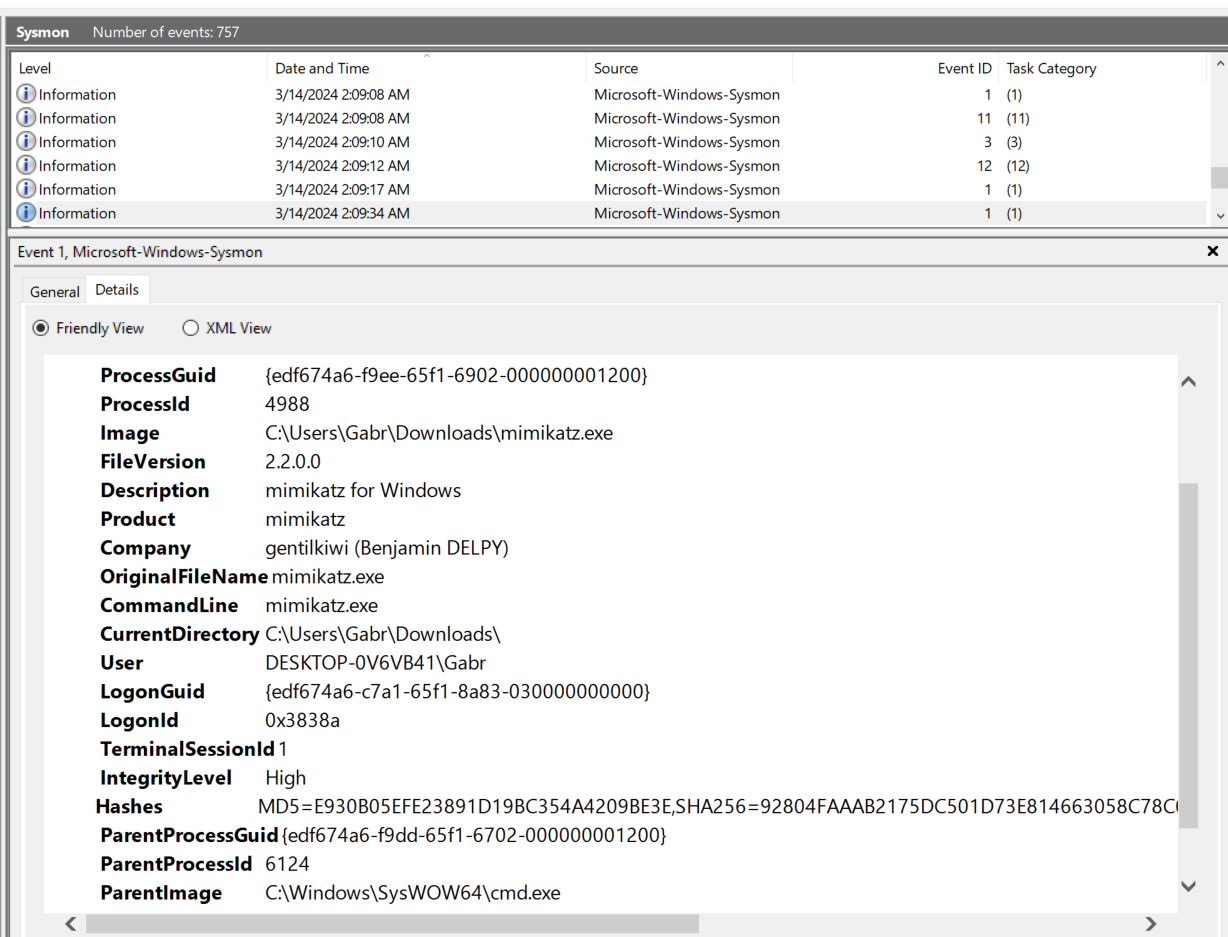Click info icon on Event ID 12 row
1228x937 pixels.
point(26,166)
